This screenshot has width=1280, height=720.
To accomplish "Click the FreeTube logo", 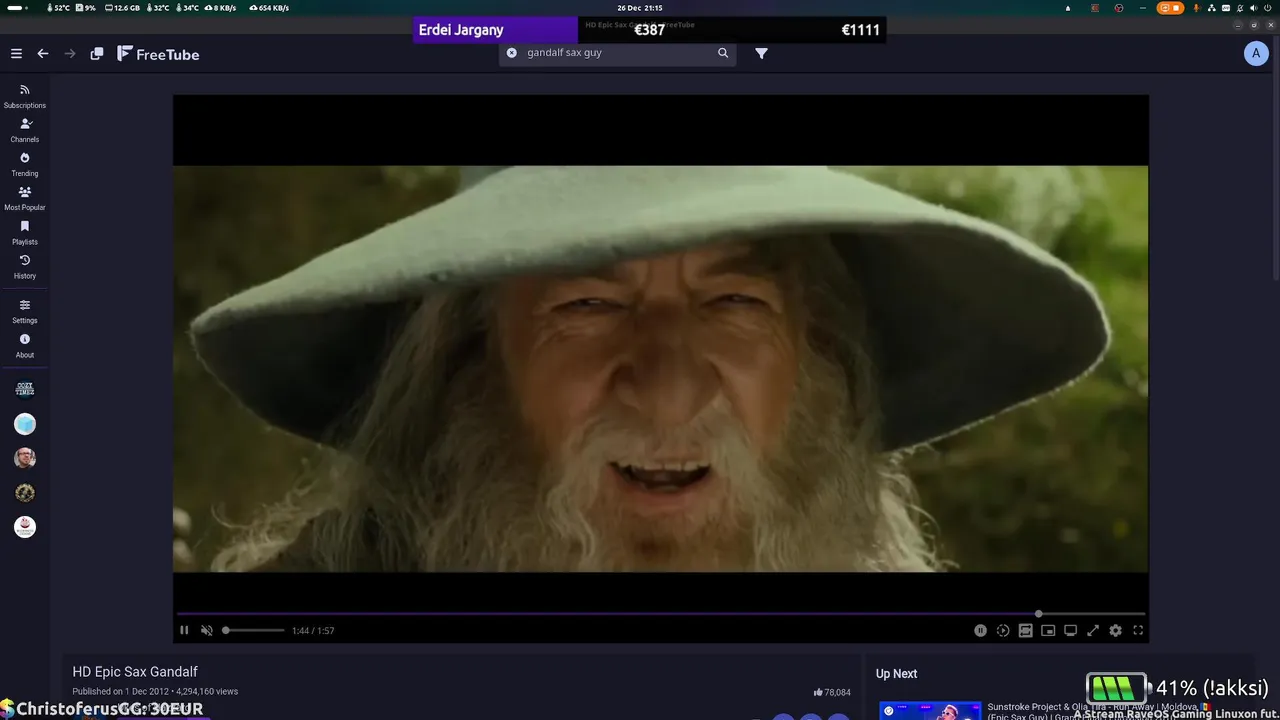I will point(158,54).
